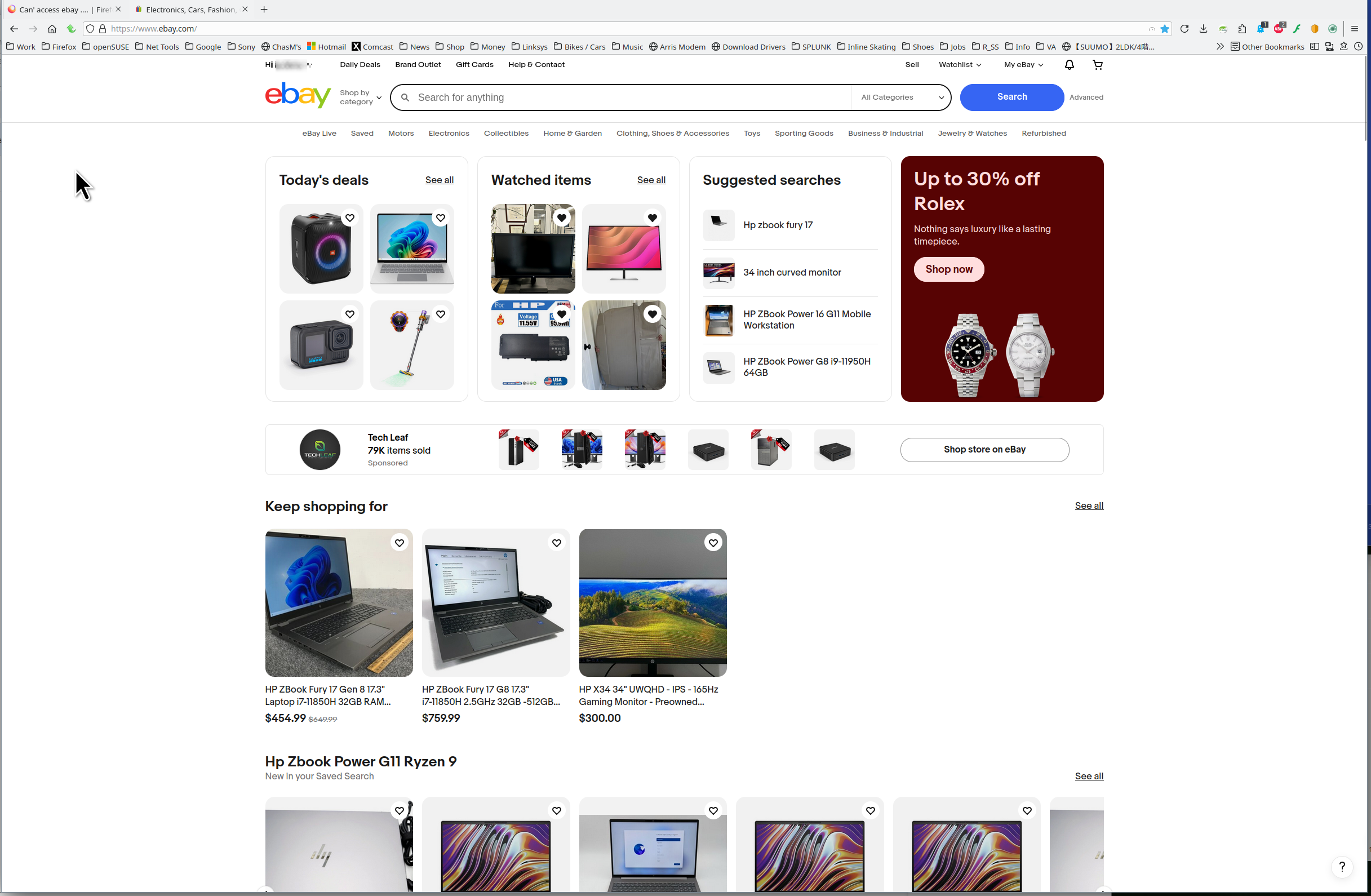
Task: Open the Rolex Shop now promo button
Action: 949,269
